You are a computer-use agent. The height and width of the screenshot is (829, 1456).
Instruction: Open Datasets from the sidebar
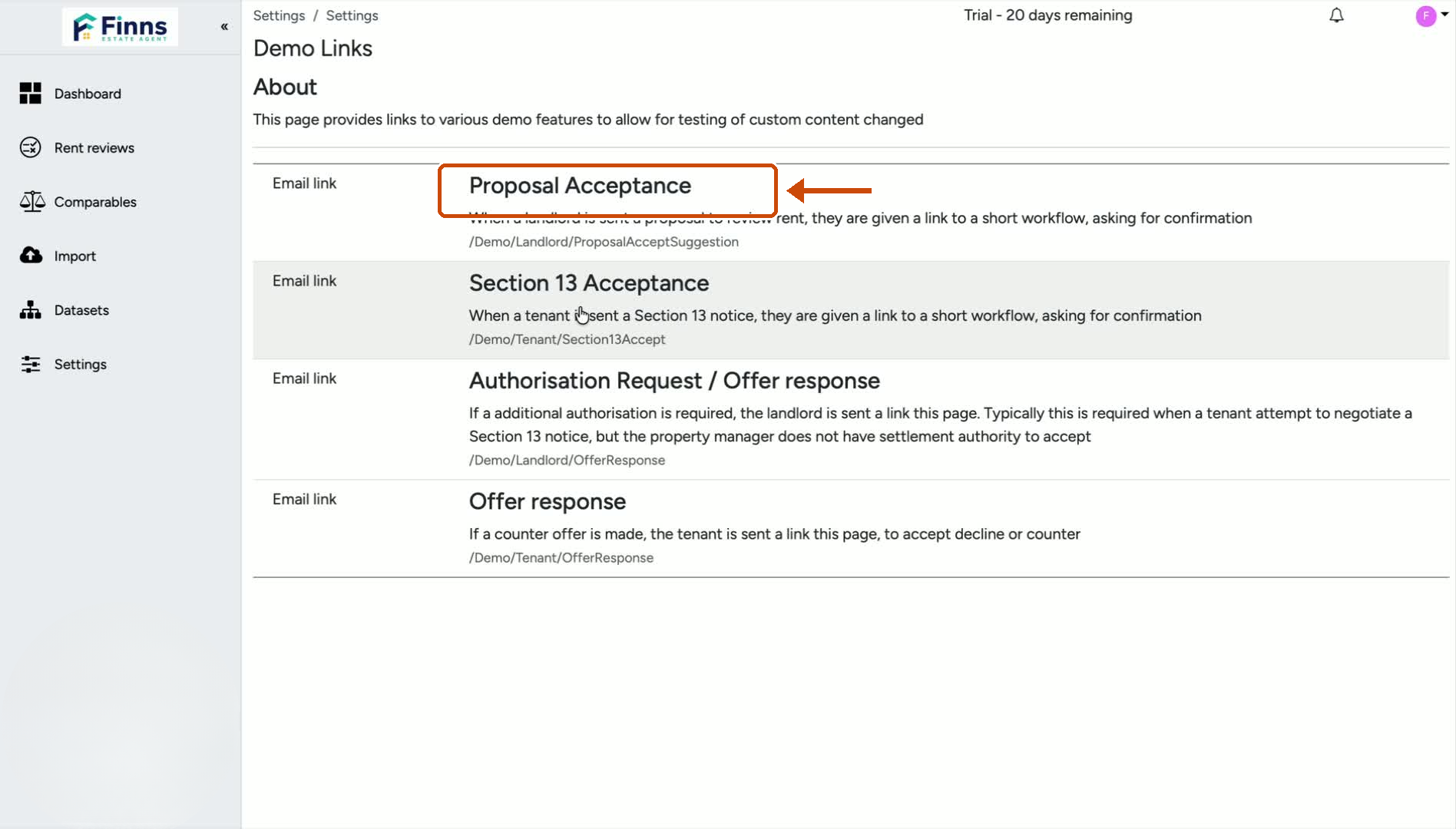coord(81,310)
